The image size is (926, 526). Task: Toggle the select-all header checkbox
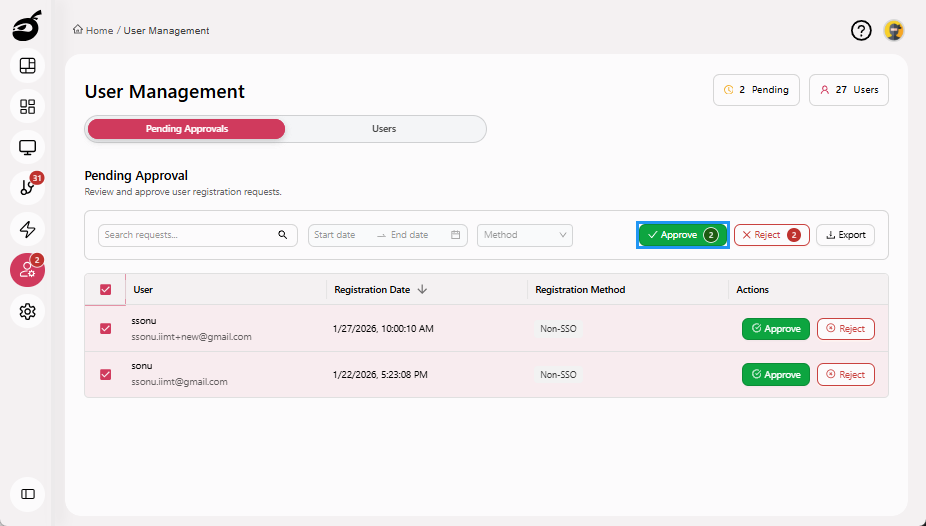[106, 289]
